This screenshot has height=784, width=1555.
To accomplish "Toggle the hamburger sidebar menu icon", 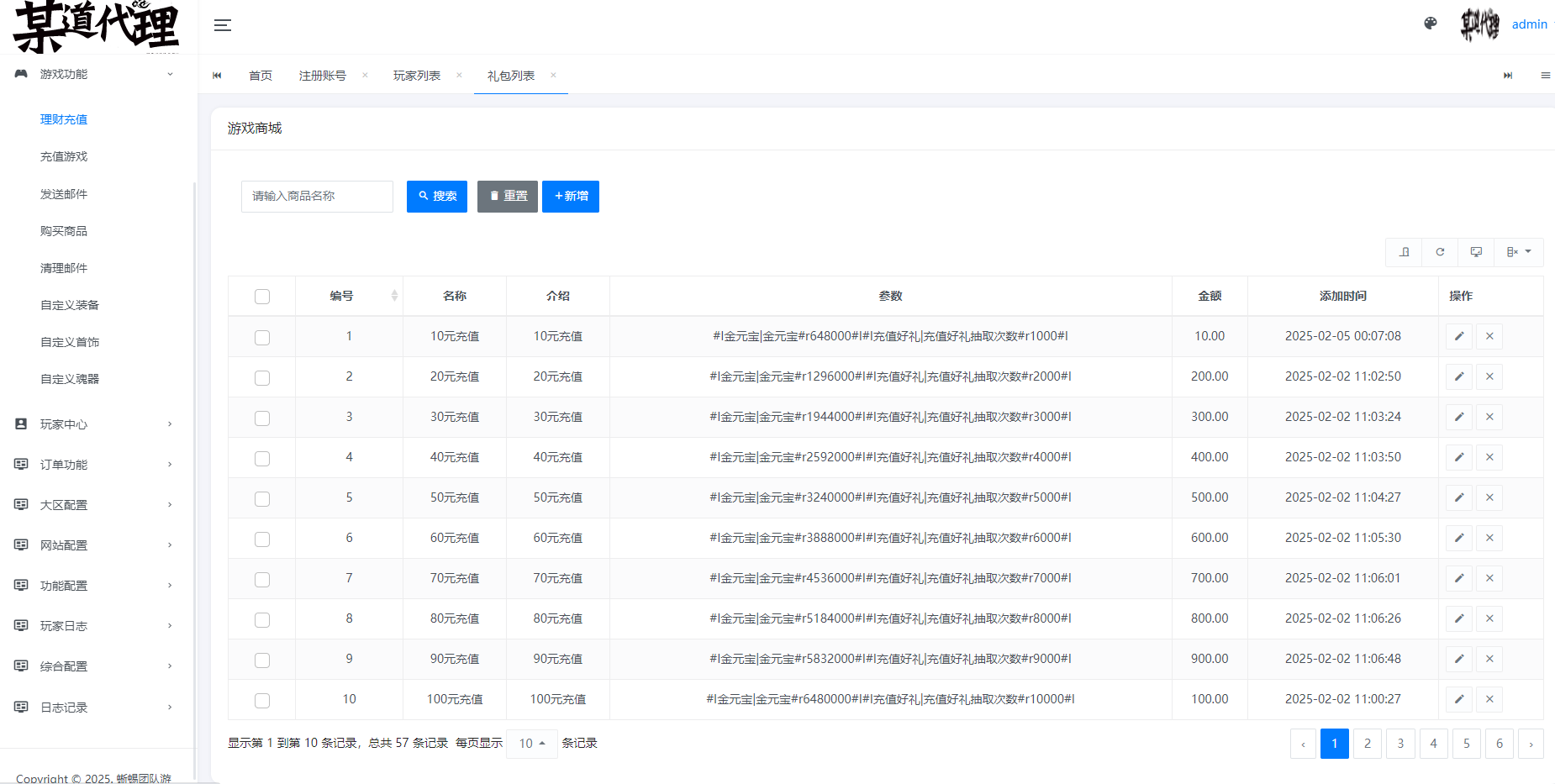I will [222, 25].
